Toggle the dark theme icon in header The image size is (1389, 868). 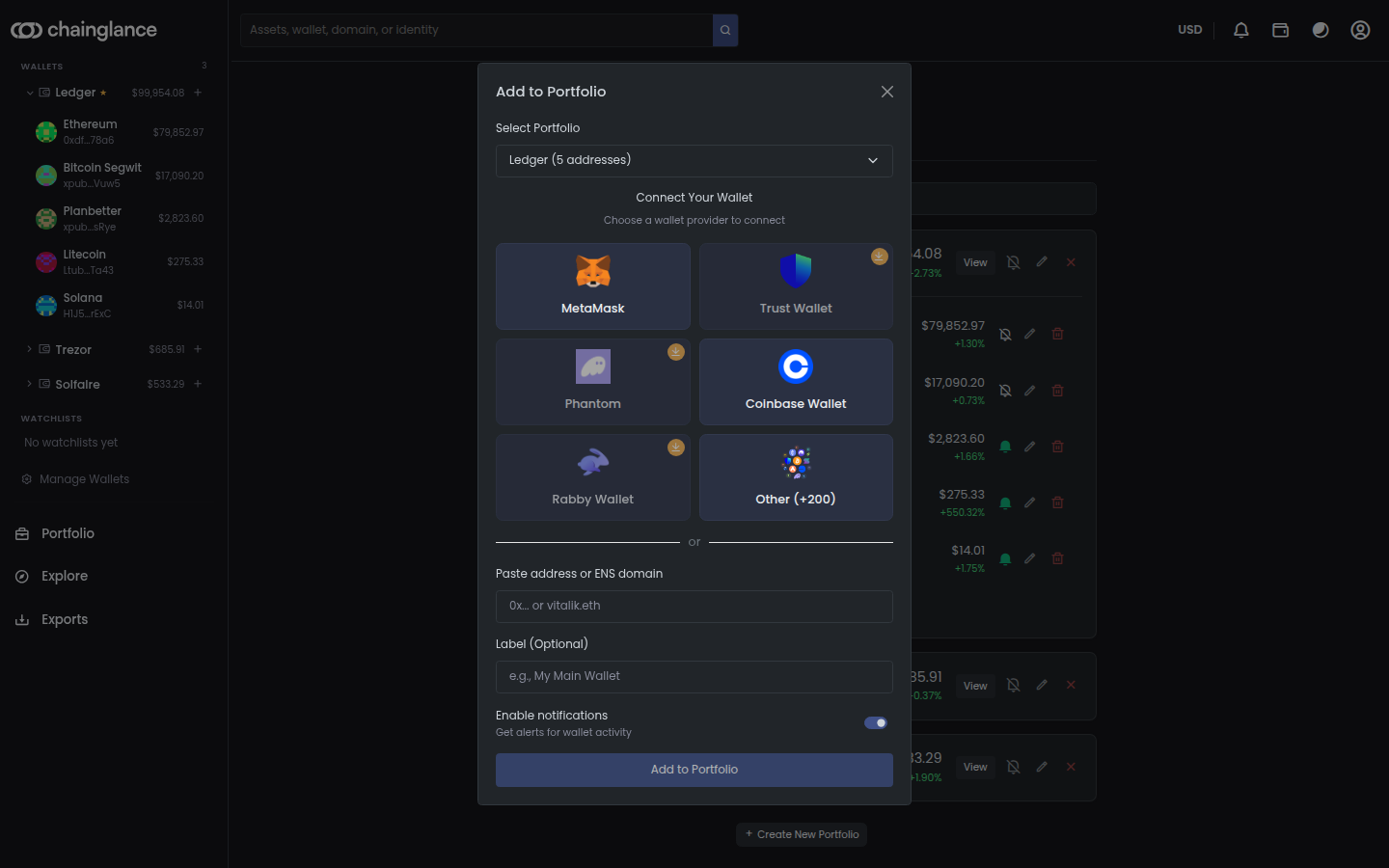(1321, 30)
